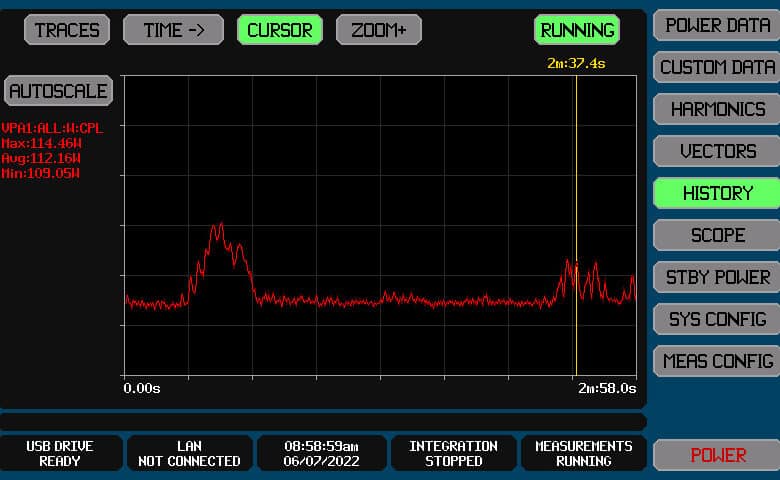The image size is (780, 480).
Task: Open the SYS CONFIG menu
Action: click(717, 319)
